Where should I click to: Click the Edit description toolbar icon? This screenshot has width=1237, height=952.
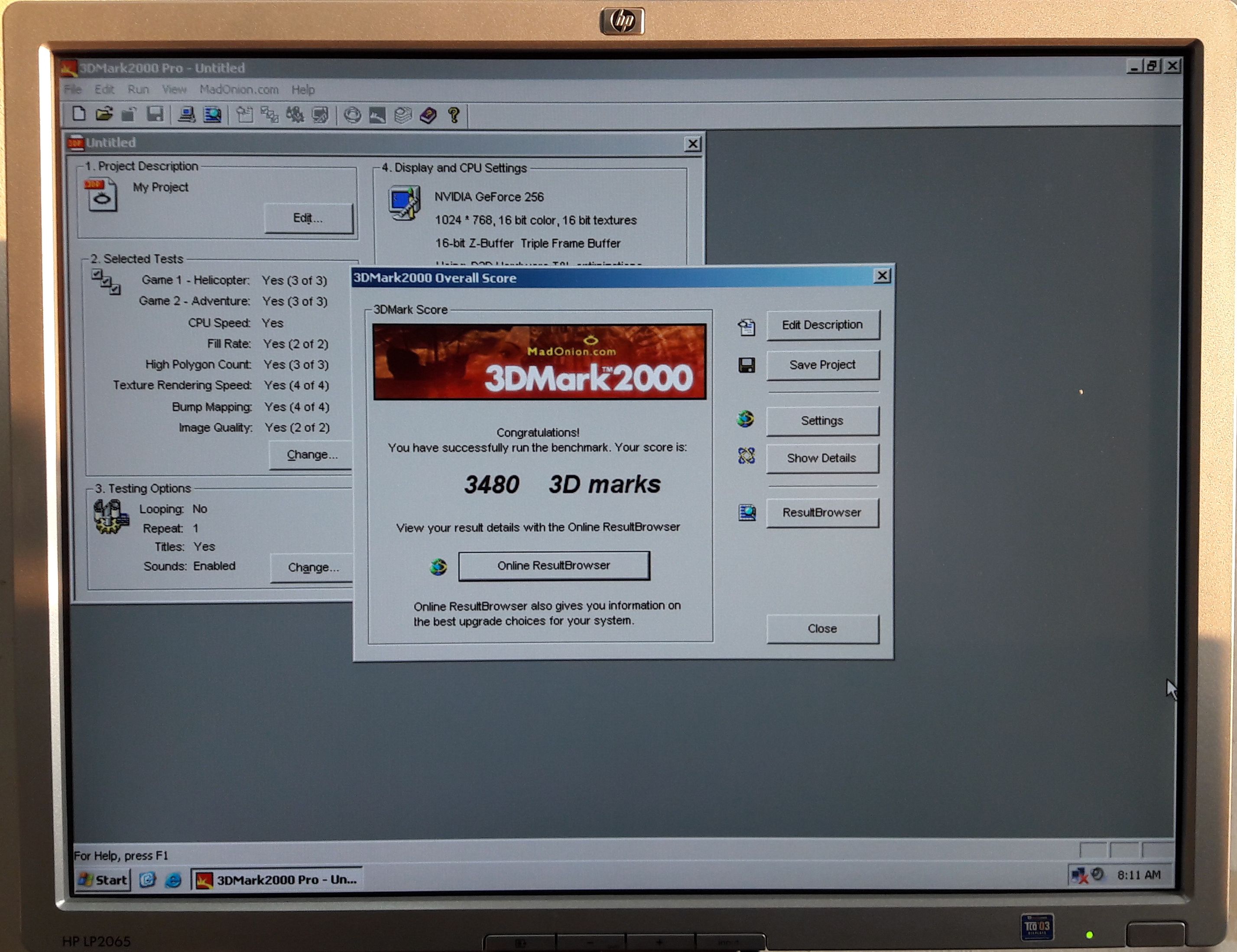244,115
